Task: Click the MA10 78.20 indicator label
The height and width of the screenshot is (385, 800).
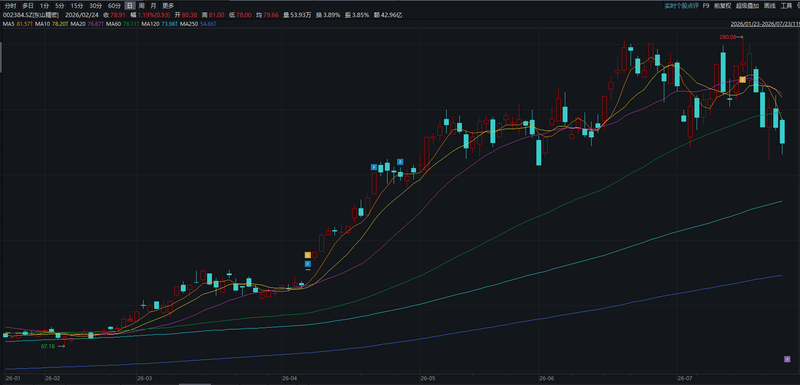Action: click(51, 24)
